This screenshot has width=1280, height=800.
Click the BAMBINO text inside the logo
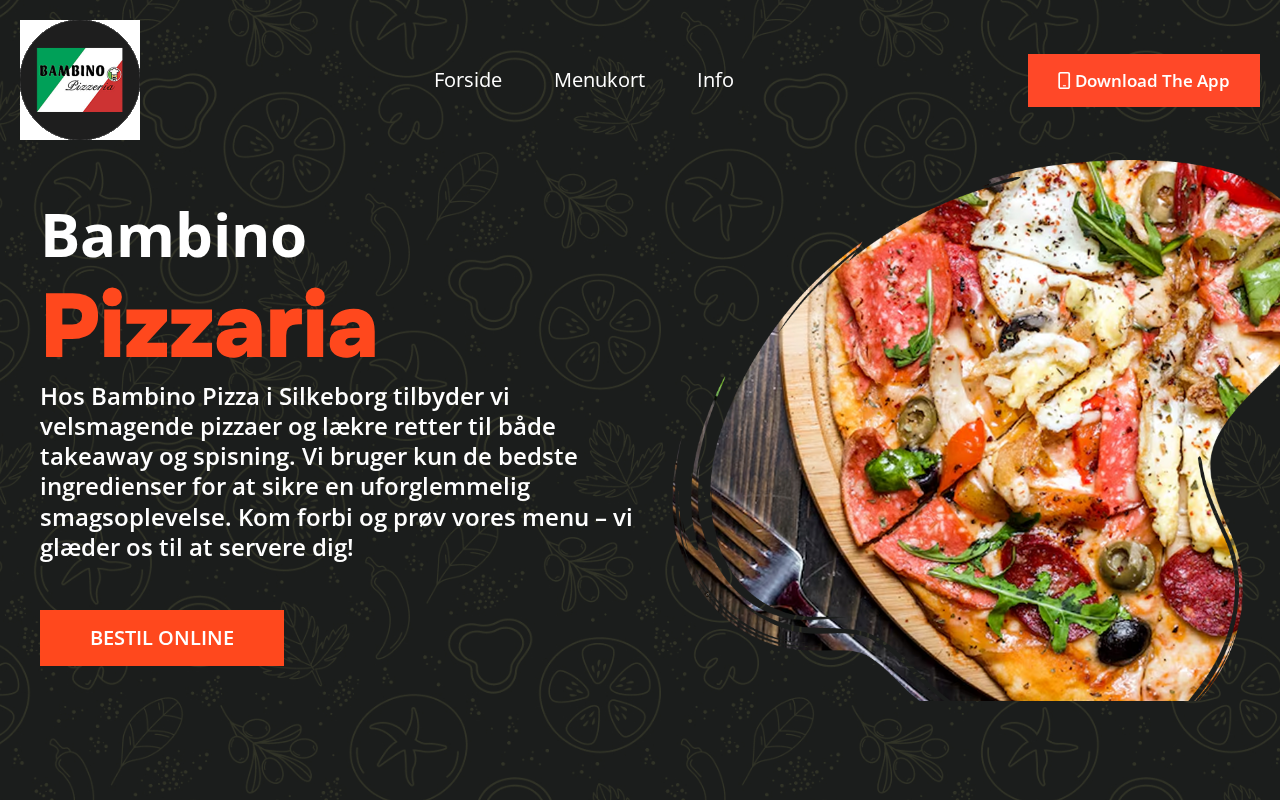(x=71, y=70)
